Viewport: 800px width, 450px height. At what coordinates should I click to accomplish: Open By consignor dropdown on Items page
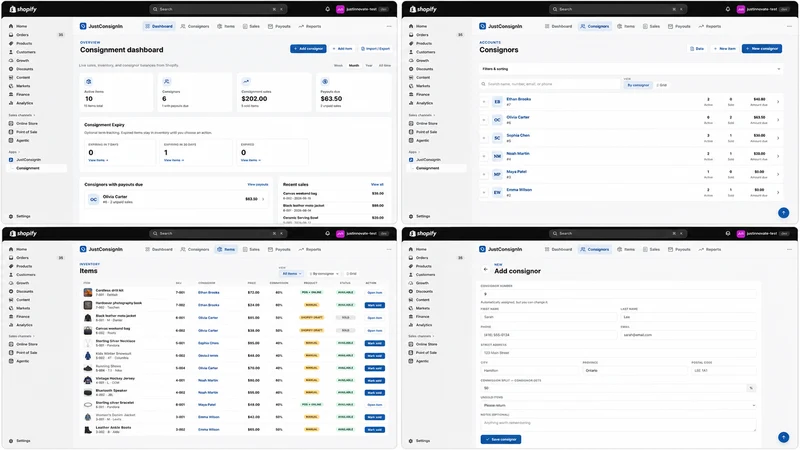tap(324, 273)
